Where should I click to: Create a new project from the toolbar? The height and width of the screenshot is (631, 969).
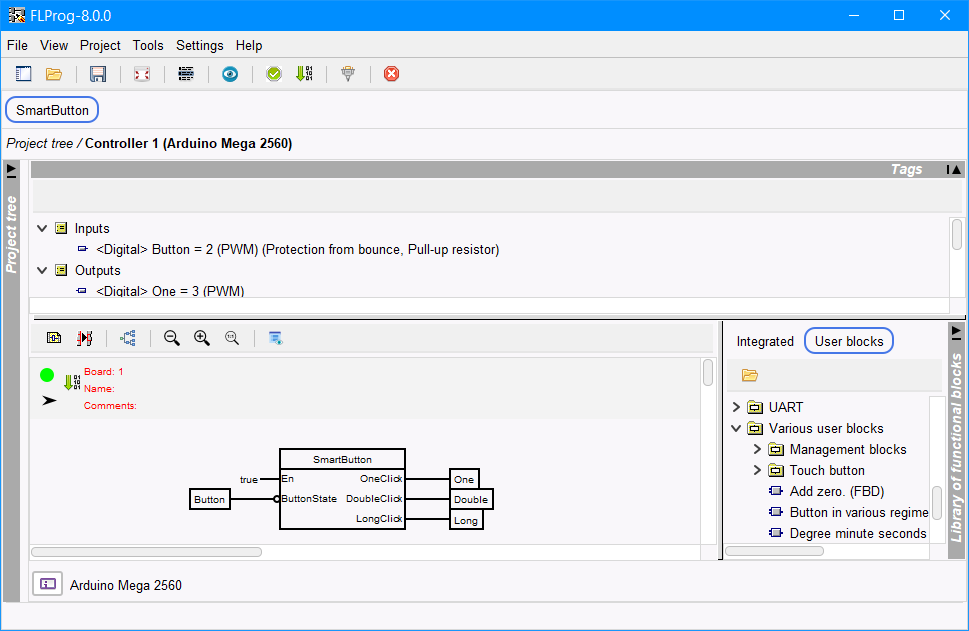(x=23, y=74)
